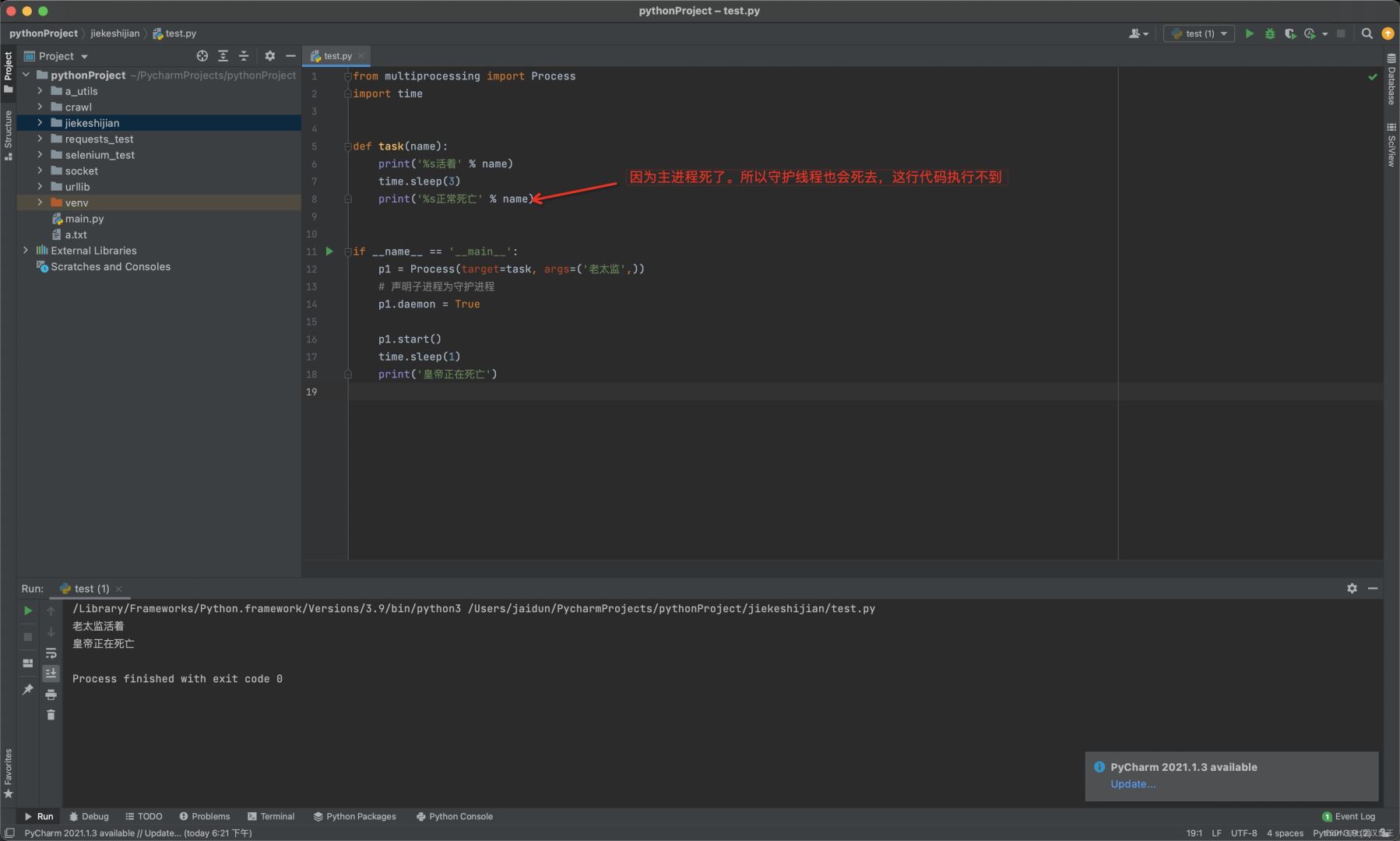Click the Update... link in notification
This screenshot has height=841, width=1400.
[1132, 784]
